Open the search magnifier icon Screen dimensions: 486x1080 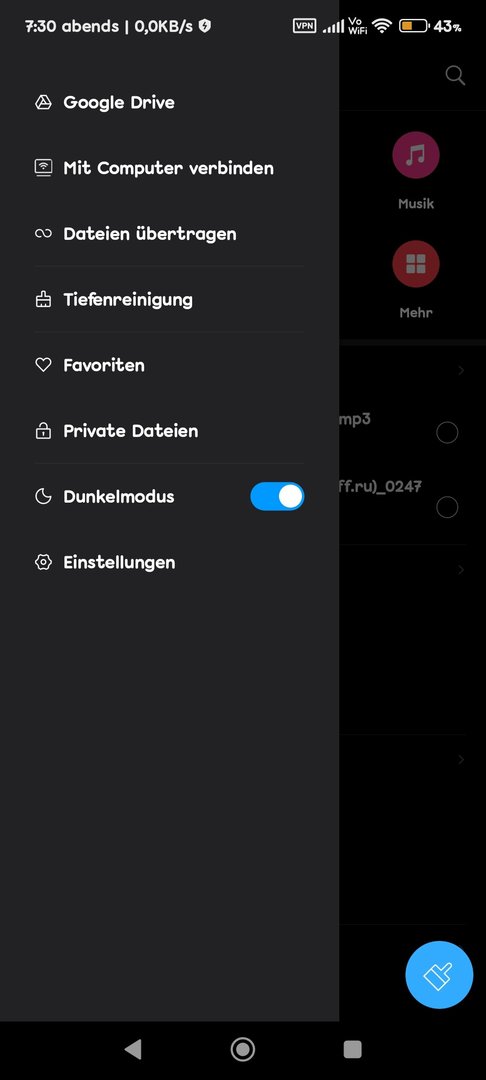tap(455, 75)
